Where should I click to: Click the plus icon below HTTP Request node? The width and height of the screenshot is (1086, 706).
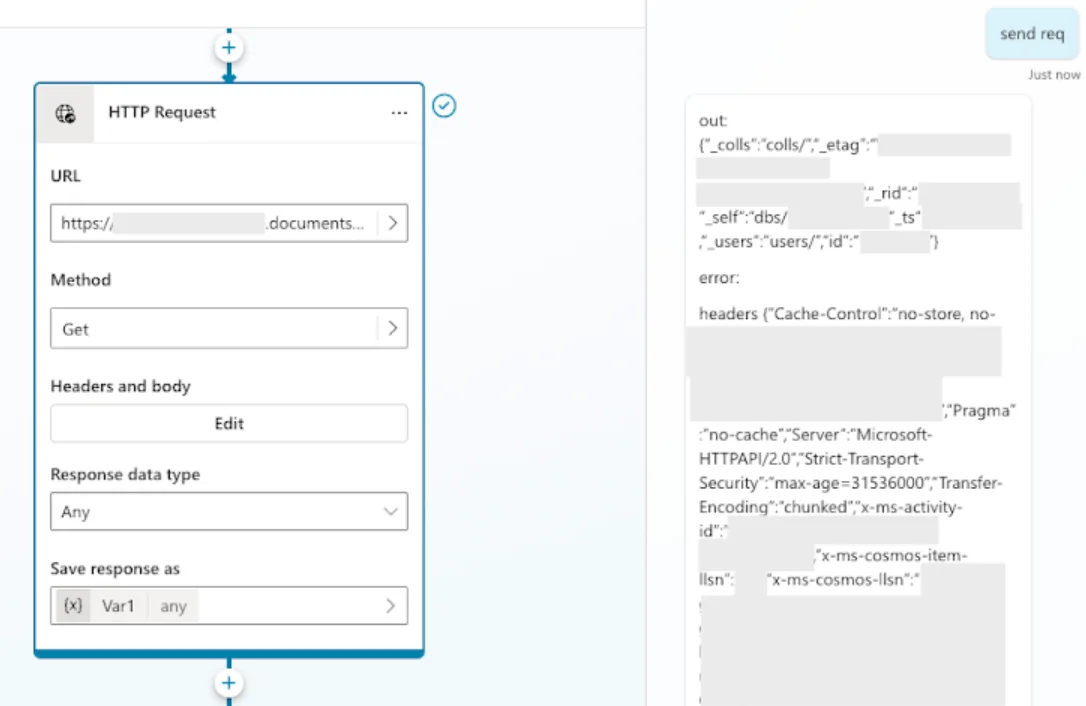click(229, 683)
